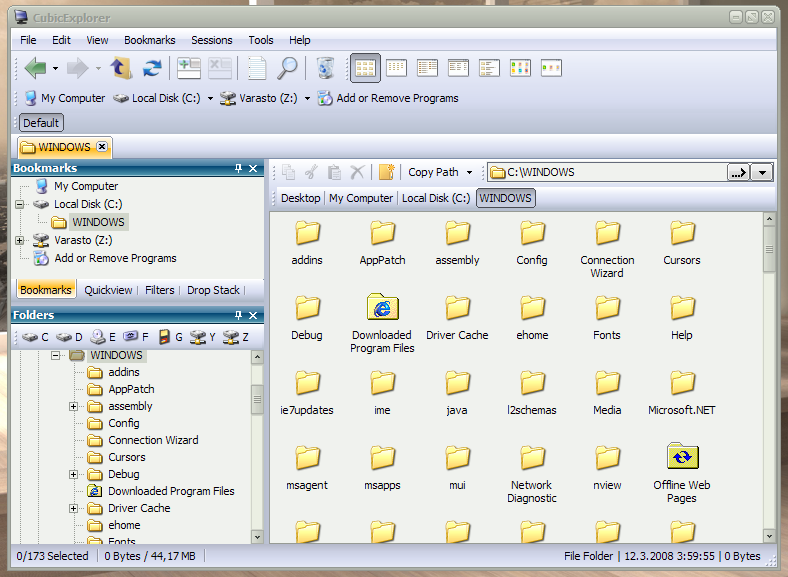Switch to details view mode

[458, 68]
